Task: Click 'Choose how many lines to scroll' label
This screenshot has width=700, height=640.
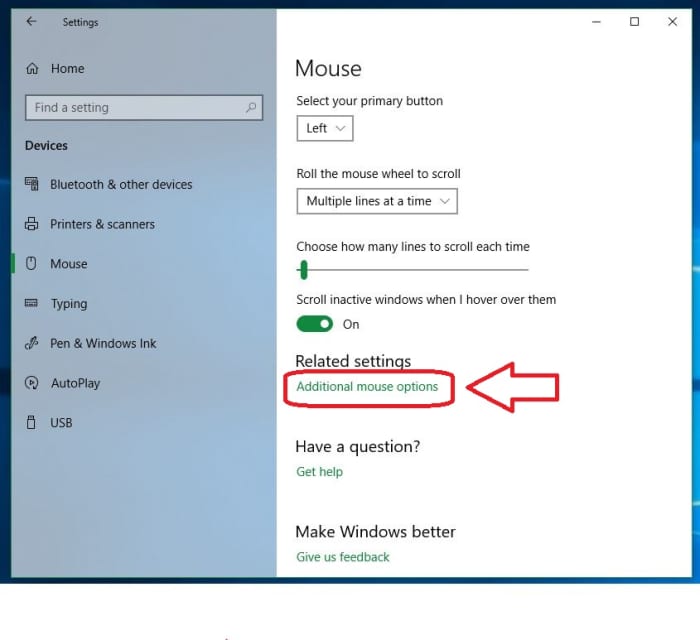Action: click(413, 247)
